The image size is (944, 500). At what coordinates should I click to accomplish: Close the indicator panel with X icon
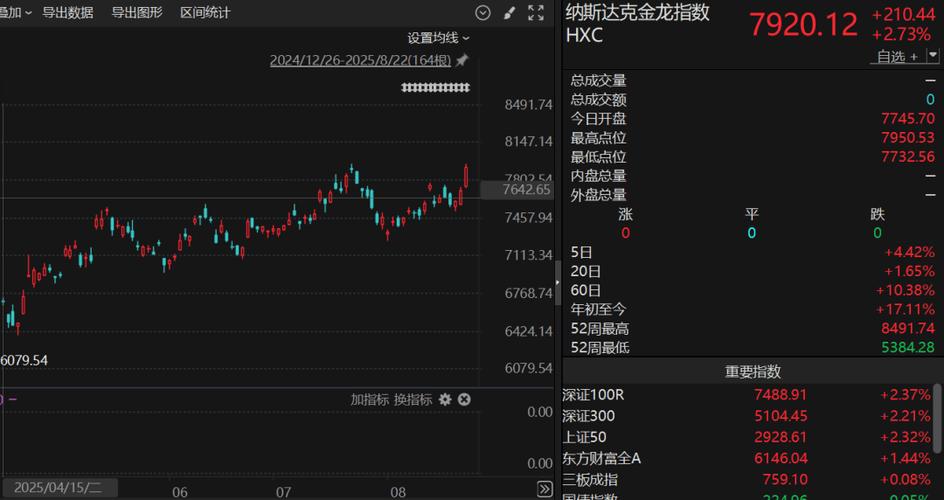(x=464, y=400)
